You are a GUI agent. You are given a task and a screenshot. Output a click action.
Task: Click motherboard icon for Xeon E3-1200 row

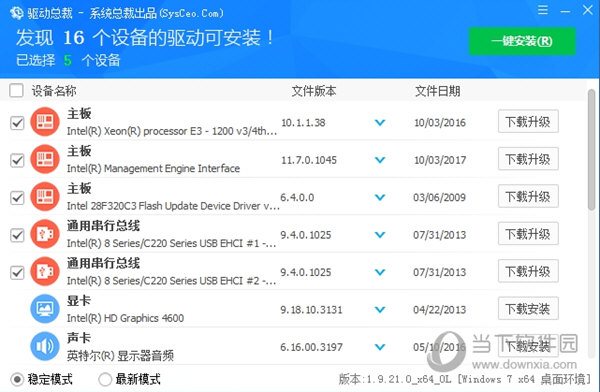click(45, 122)
